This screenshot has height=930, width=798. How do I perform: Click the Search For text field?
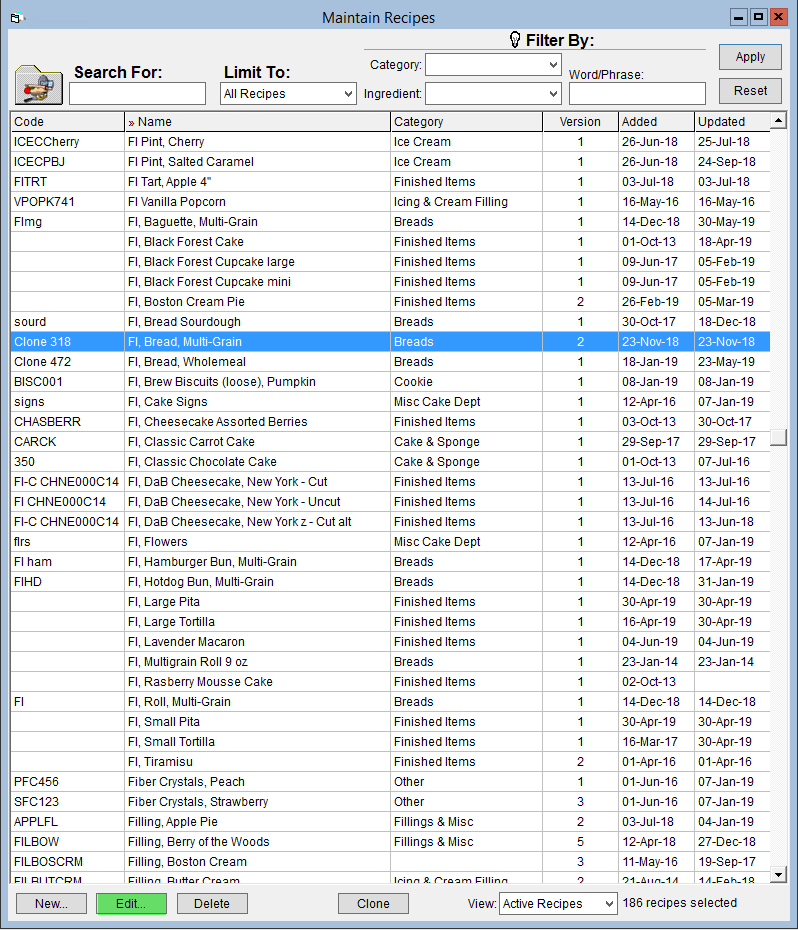pos(138,94)
